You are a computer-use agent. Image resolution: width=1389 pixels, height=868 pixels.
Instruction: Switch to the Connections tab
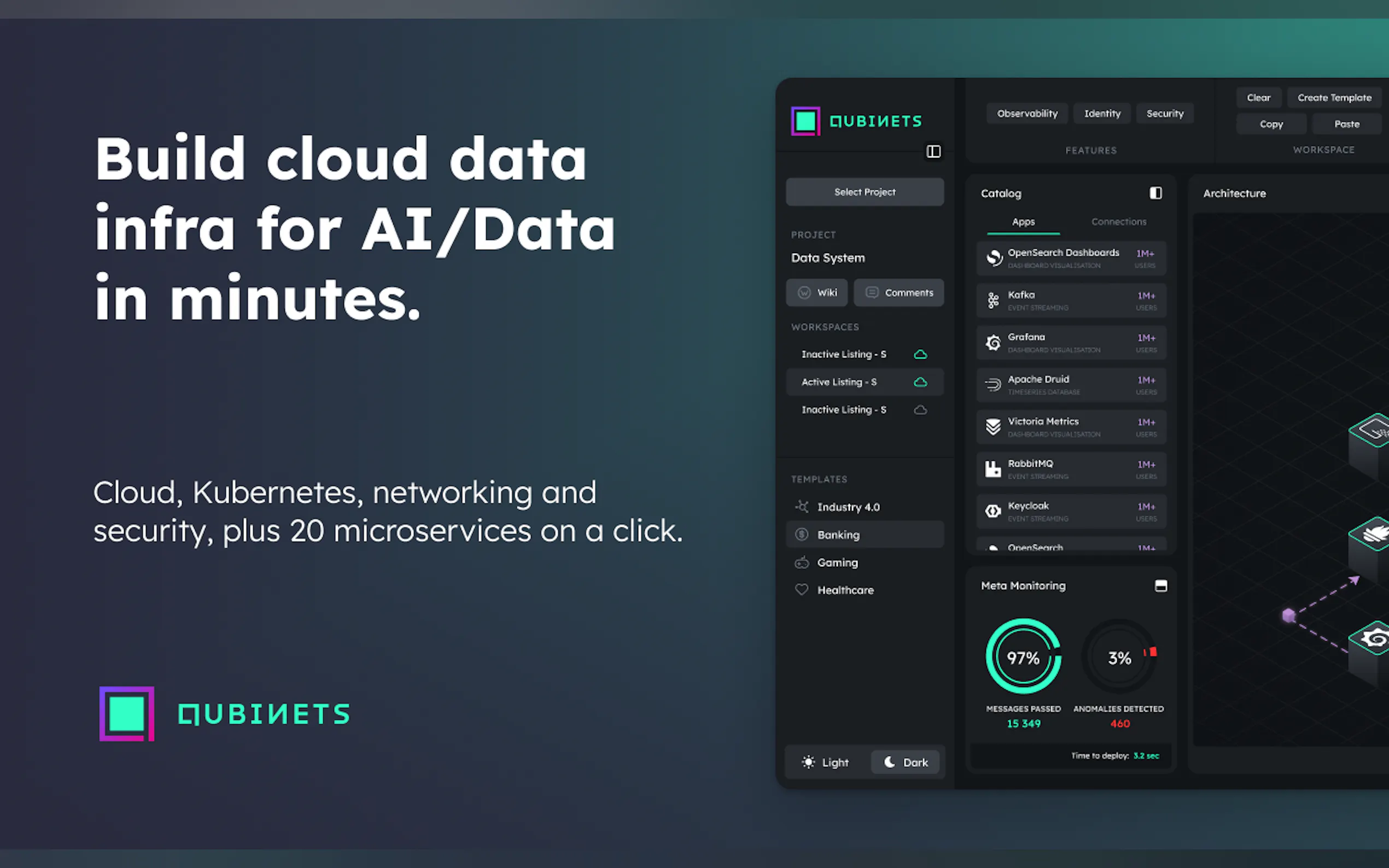click(x=1118, y=221)
